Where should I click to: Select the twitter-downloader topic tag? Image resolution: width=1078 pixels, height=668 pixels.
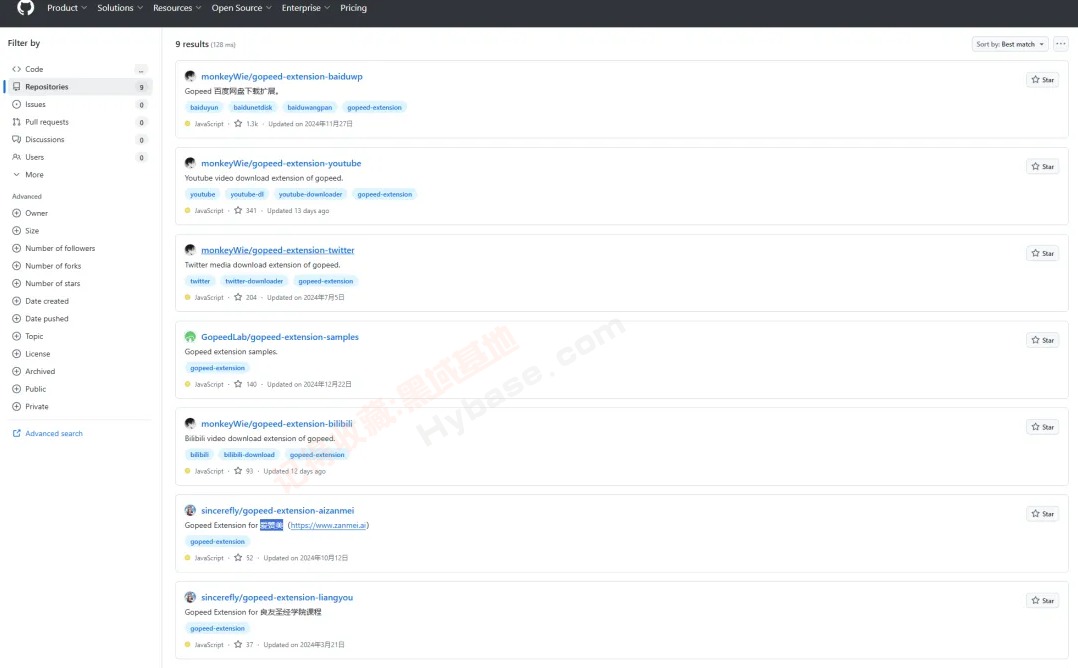pyautogui.click(x=254, y=281)
